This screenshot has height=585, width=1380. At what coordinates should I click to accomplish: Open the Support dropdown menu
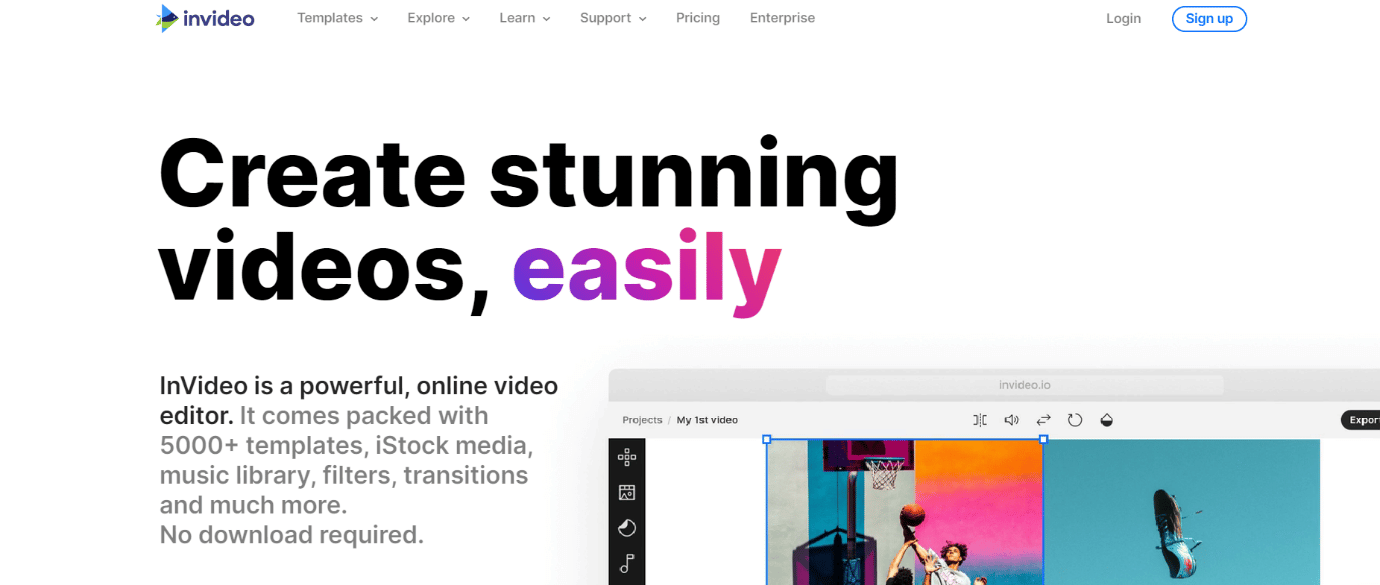(x=613, y=18)
